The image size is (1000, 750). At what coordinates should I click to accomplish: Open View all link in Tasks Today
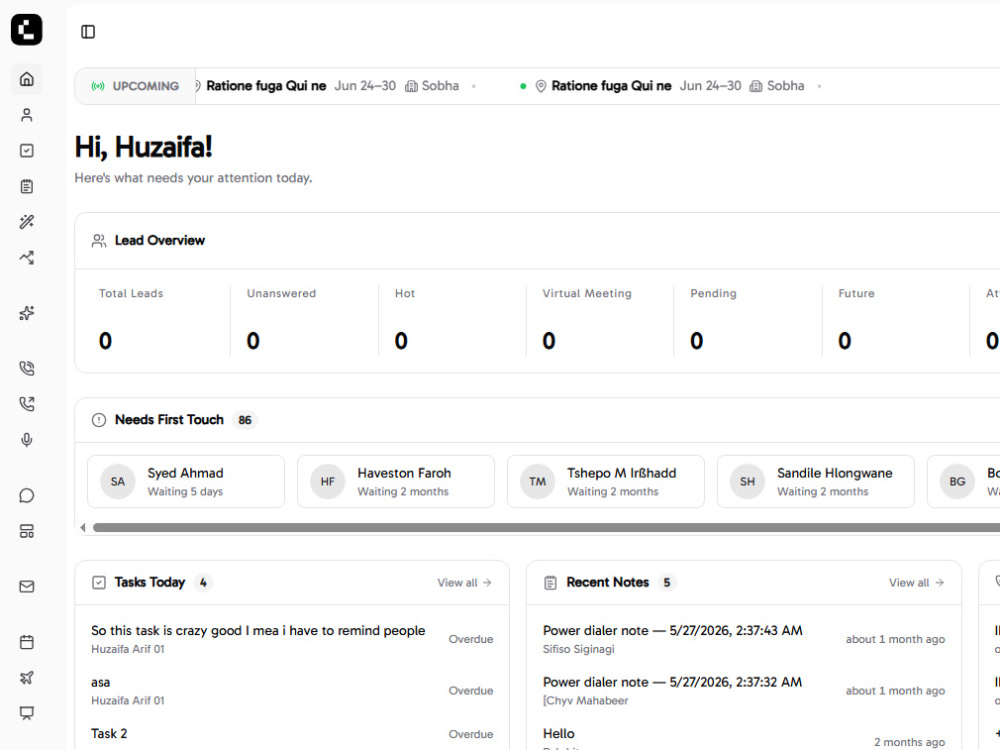464,583
